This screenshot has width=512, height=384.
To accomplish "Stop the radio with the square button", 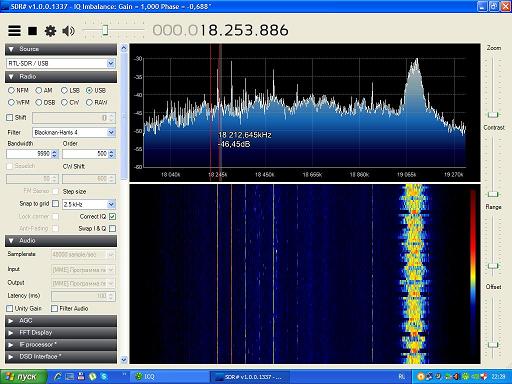I will (x=32, y=31).
